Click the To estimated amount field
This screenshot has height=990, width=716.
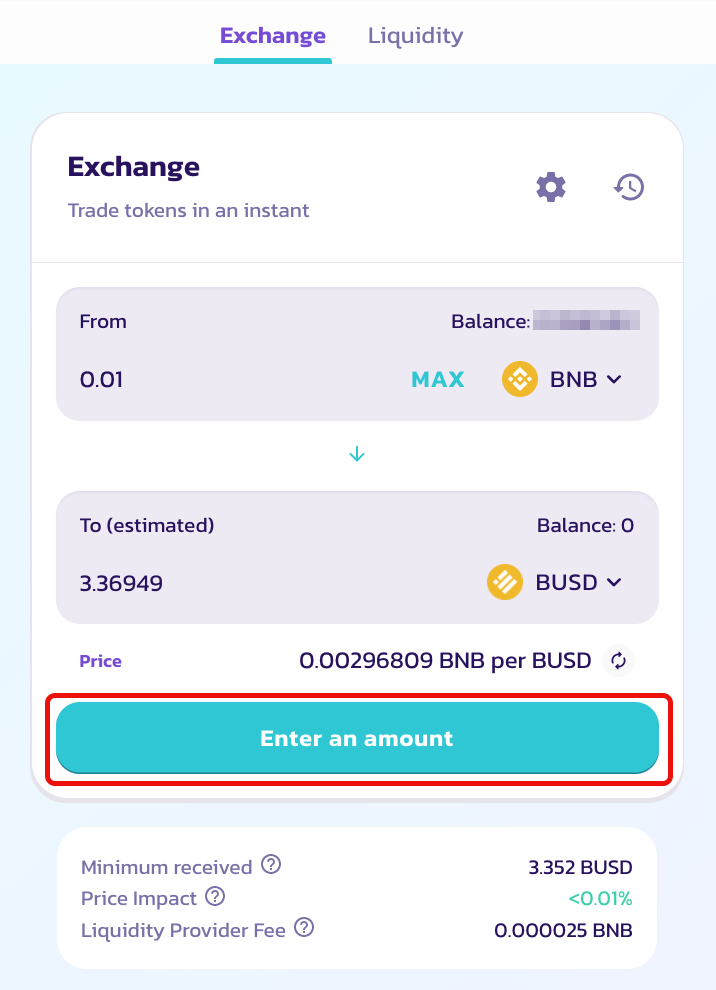pyautogui.click(x=278, y=582)
